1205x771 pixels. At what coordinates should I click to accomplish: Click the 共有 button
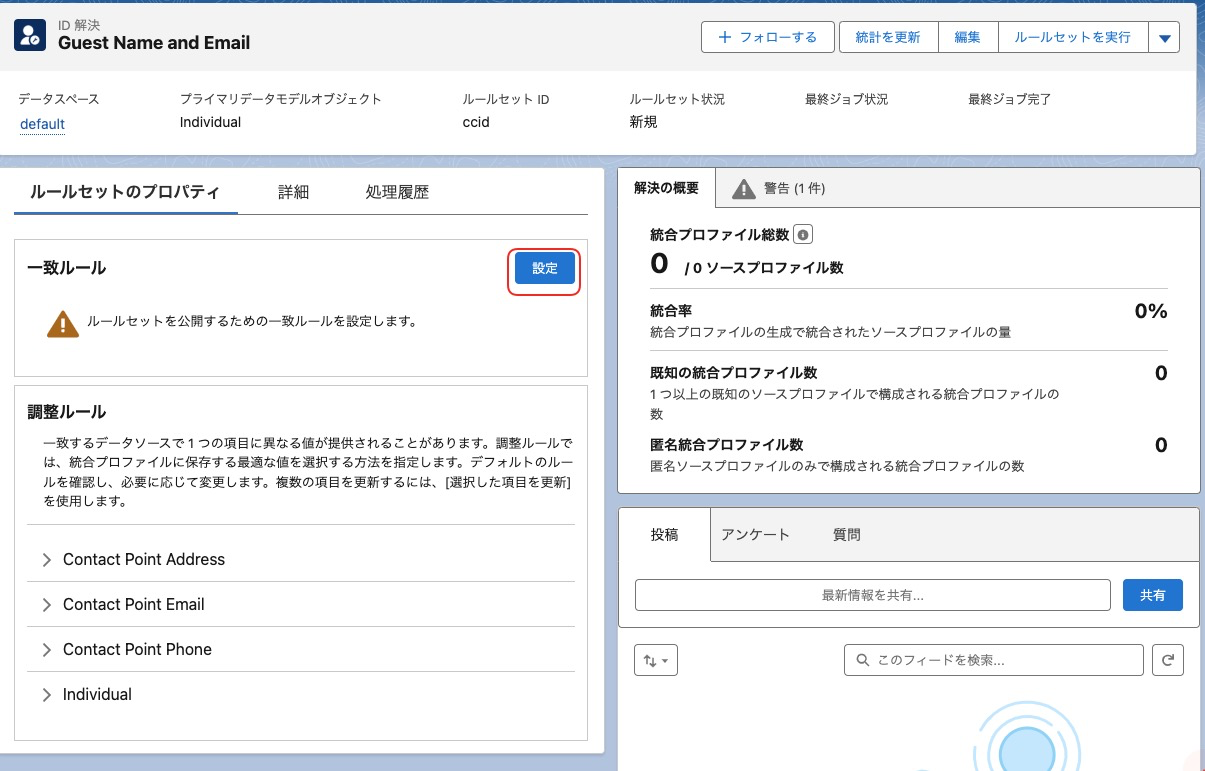click(x=1153, y=595)
